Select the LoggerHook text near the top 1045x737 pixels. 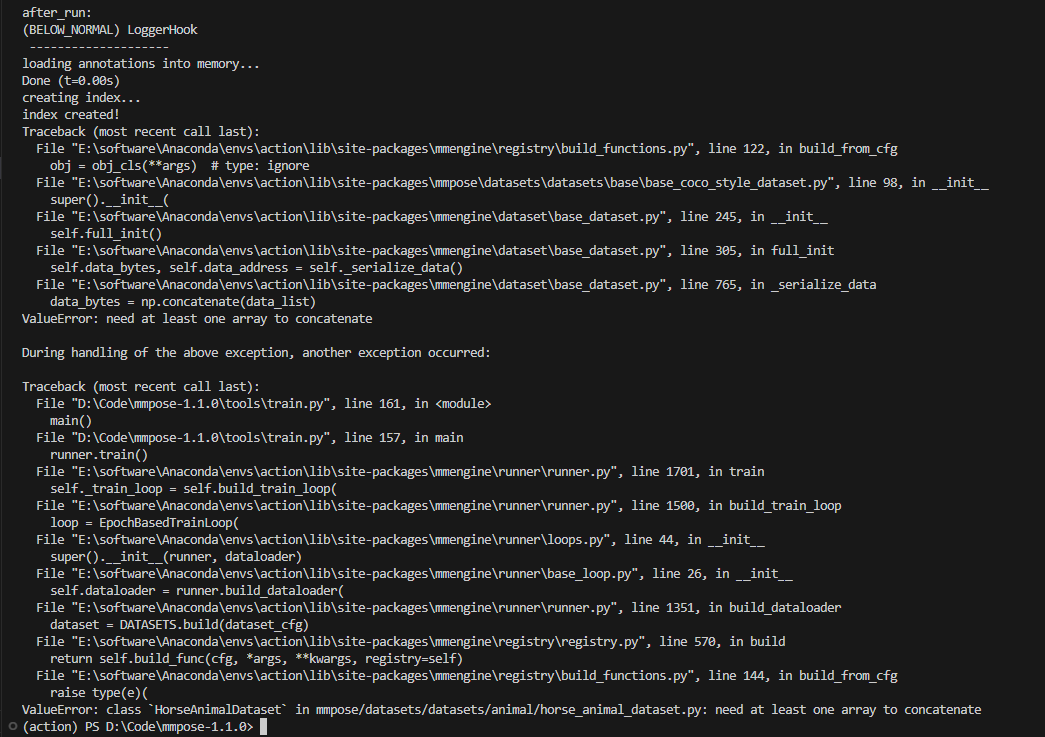pos(160,29)
